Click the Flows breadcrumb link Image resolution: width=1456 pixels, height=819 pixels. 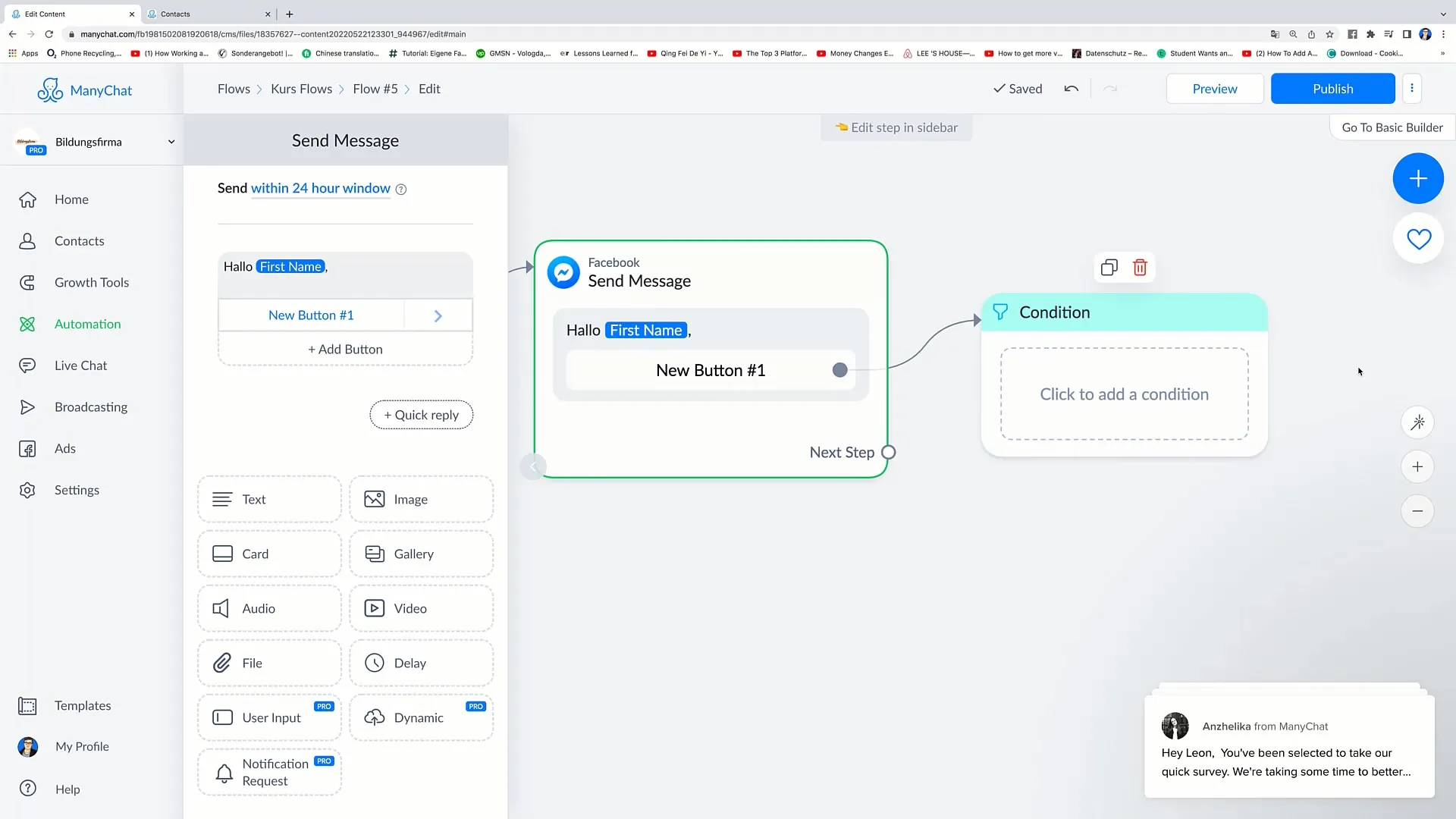pos(234,89)
